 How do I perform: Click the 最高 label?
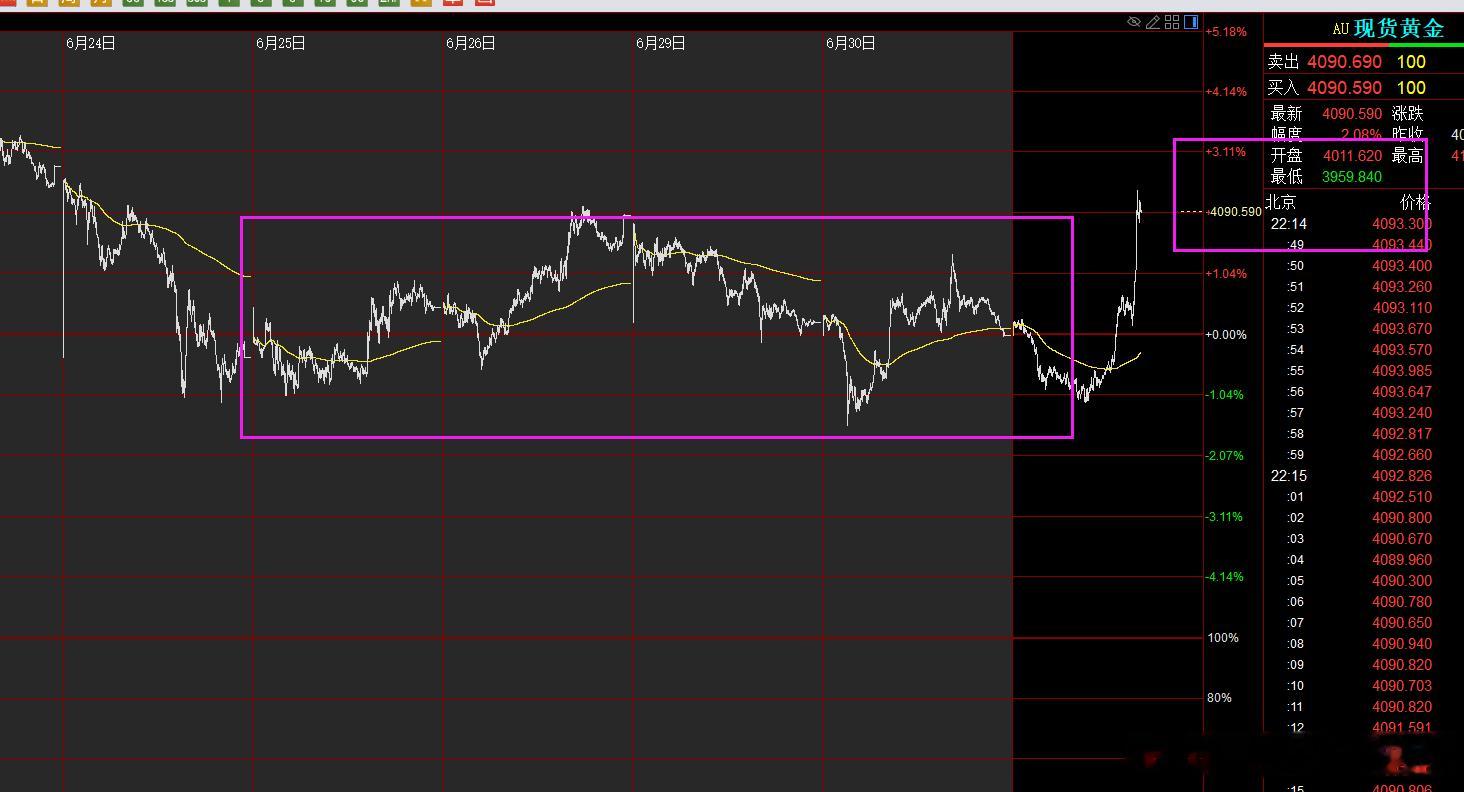coord(1407,156)
